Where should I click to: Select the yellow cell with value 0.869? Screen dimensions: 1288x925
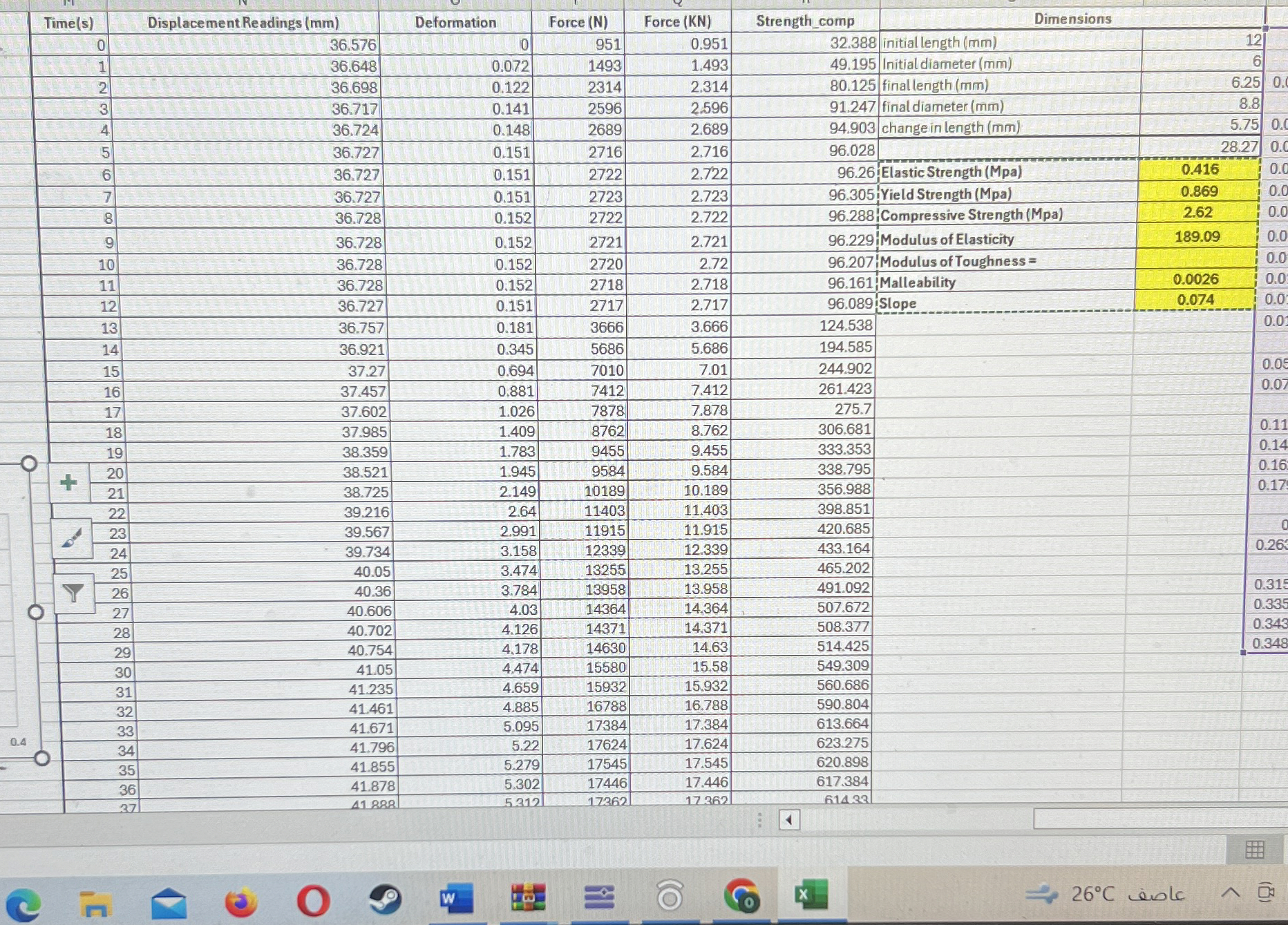tap(1199, 191)
